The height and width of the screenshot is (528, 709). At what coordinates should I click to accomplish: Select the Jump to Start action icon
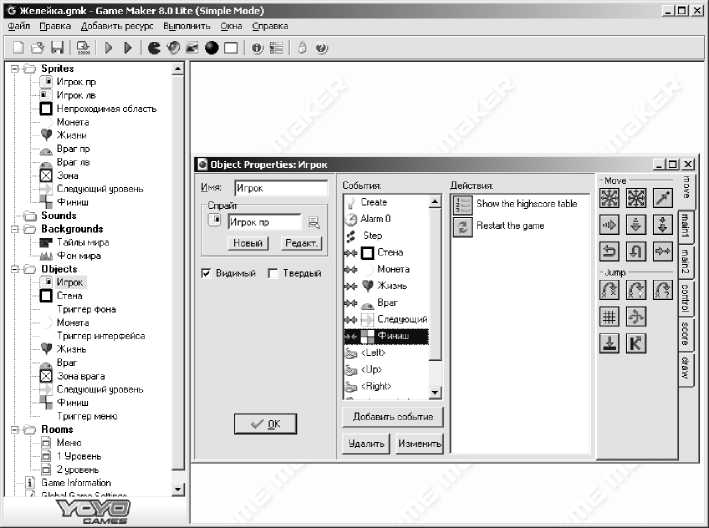tap(636, 290)
